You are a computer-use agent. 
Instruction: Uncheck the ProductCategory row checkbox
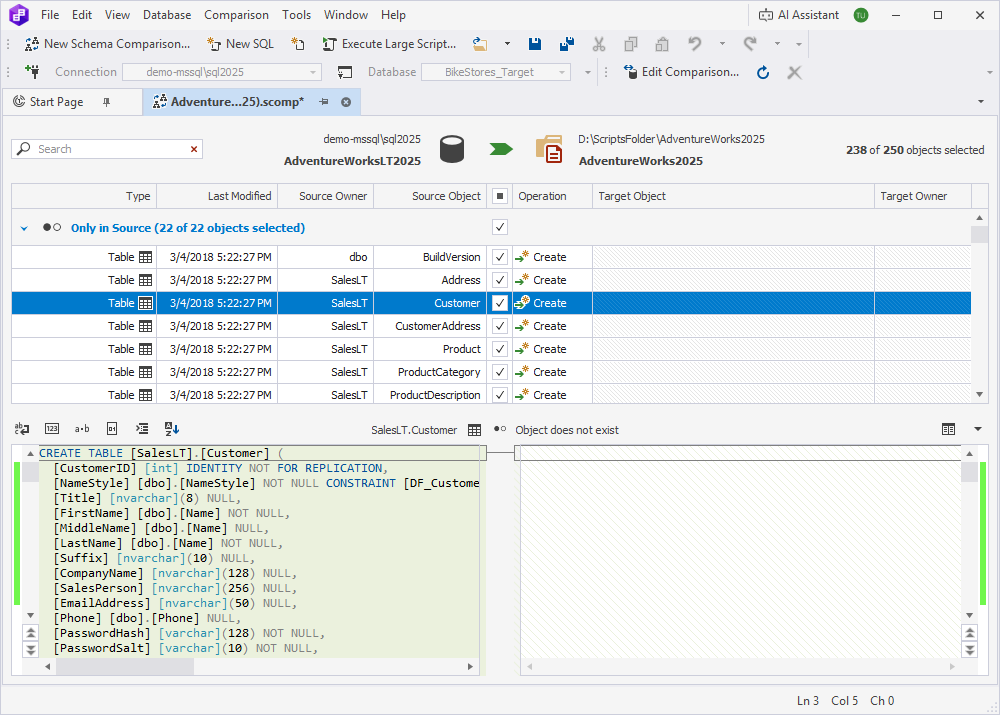500,372
